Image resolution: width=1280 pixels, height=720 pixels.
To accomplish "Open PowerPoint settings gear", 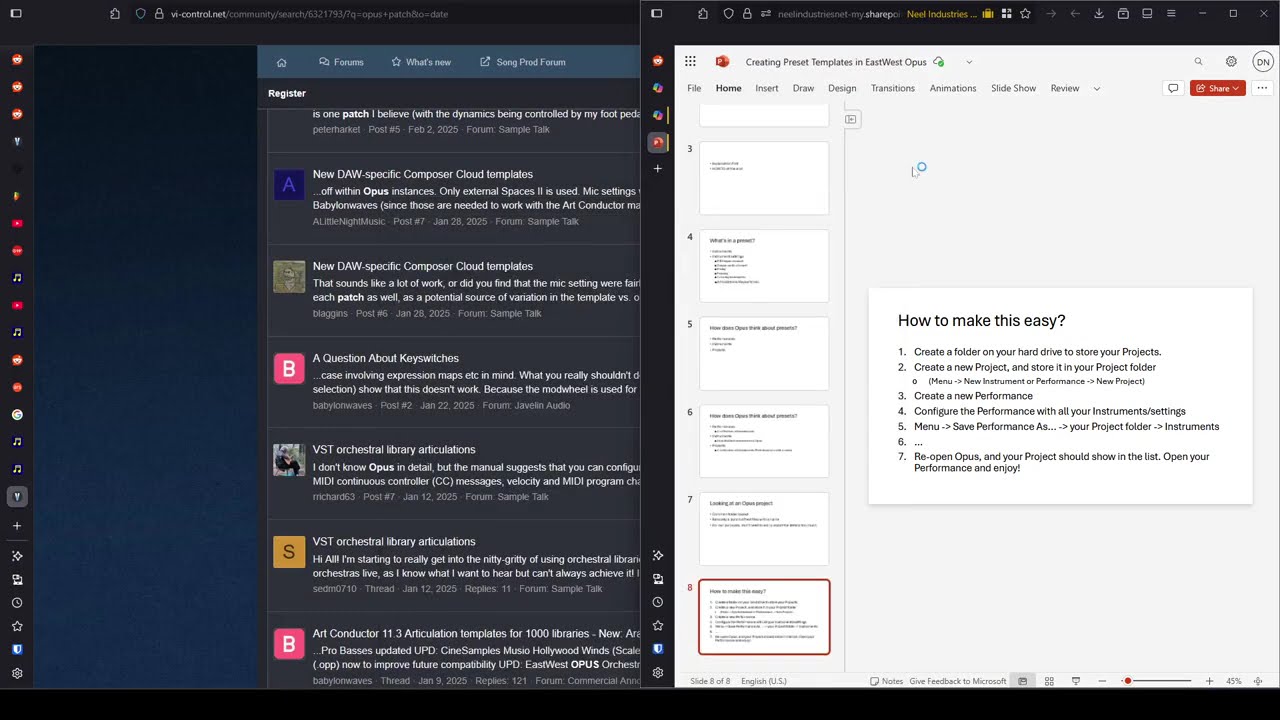I will (1231, 62).
